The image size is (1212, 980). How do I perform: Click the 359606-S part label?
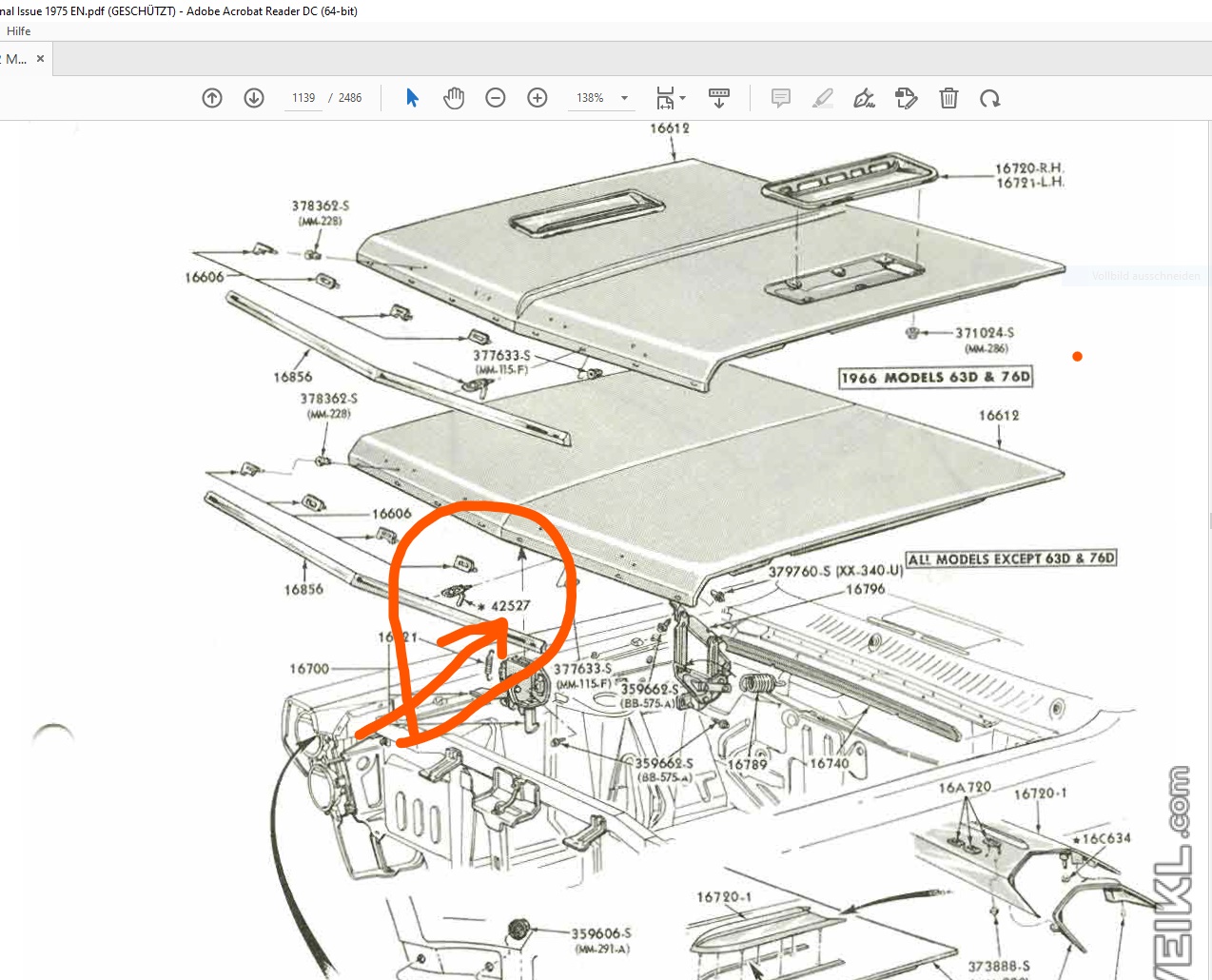click(601, 934)
